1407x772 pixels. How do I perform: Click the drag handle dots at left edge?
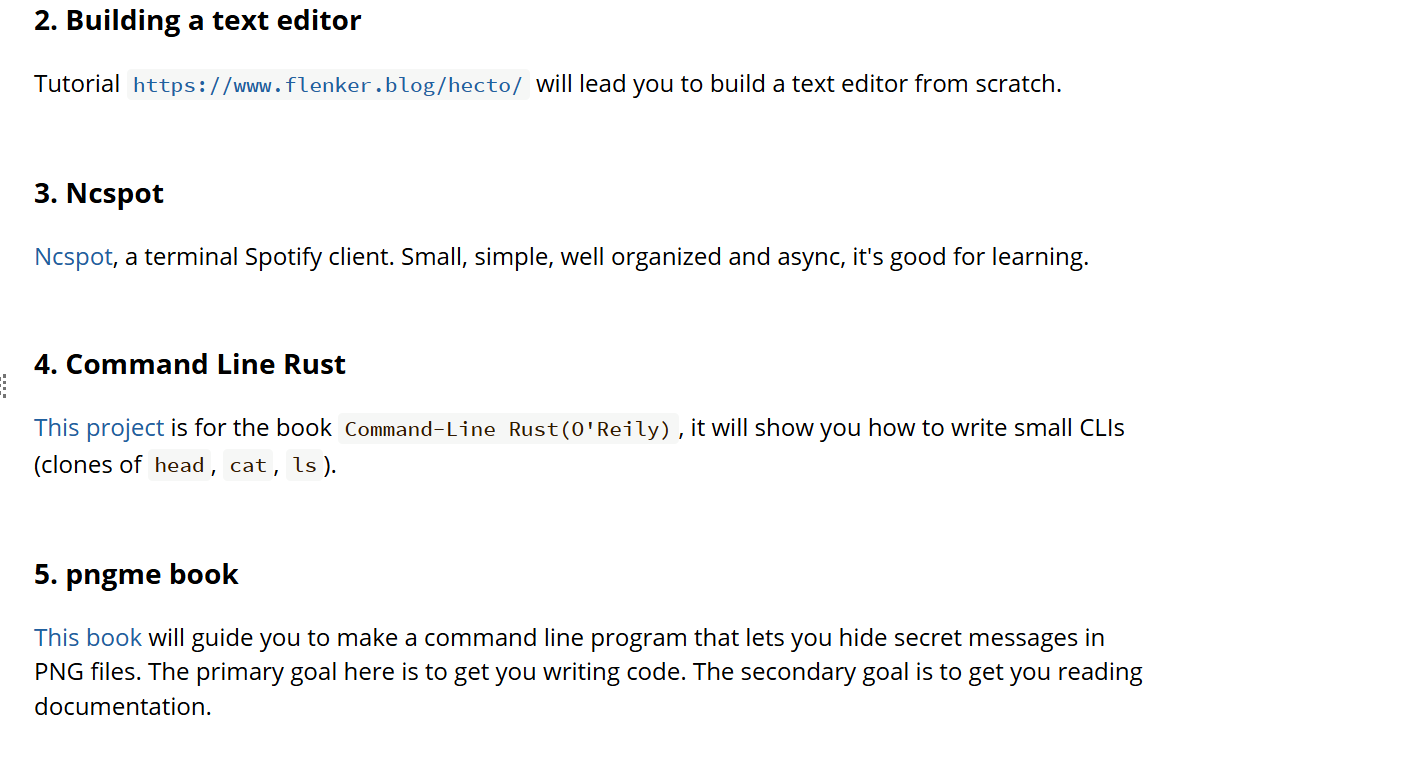4,386
